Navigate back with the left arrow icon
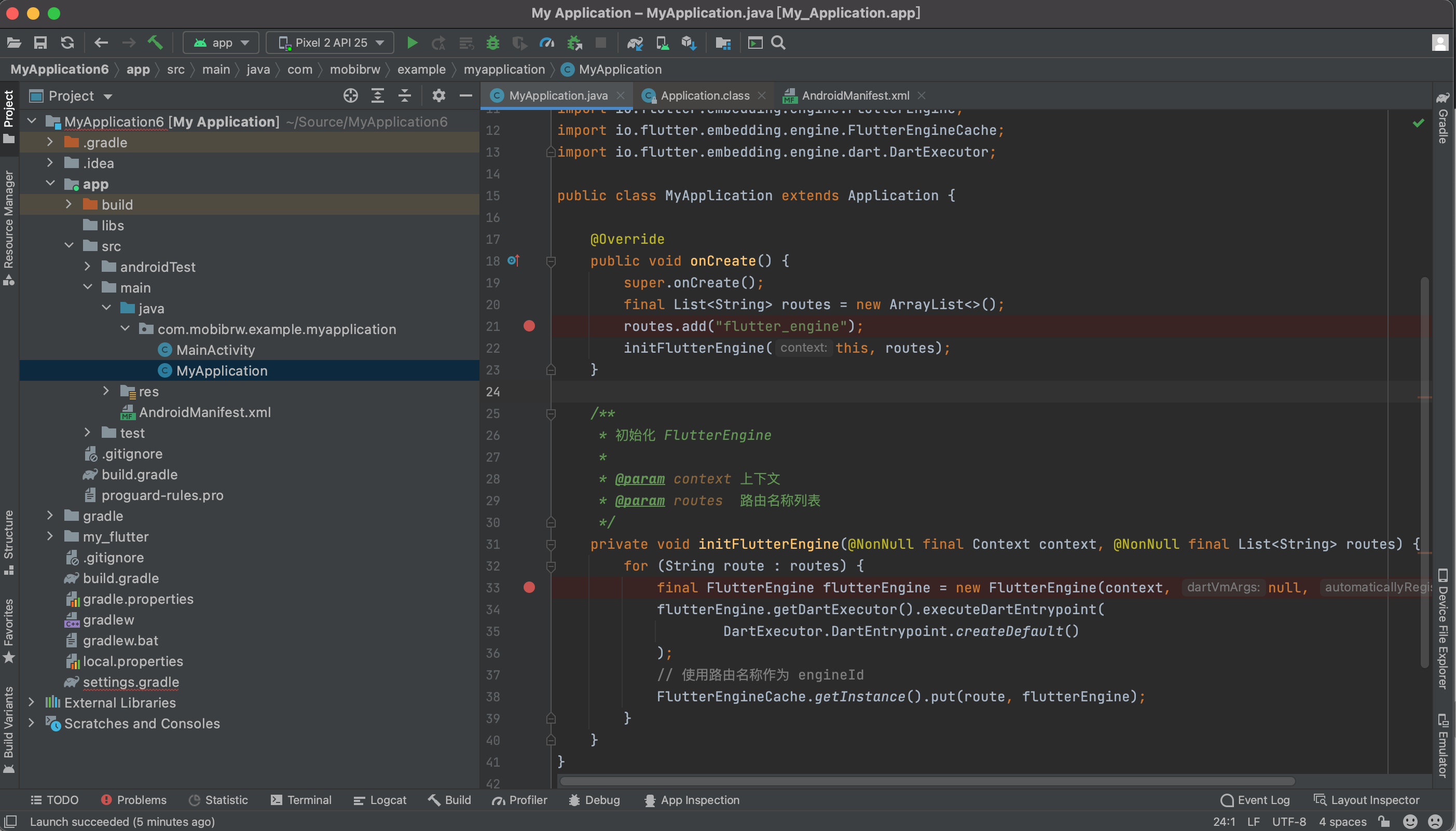Image resolution: width=1456 pixels, height=831 pixels. (x=101, y=43)
